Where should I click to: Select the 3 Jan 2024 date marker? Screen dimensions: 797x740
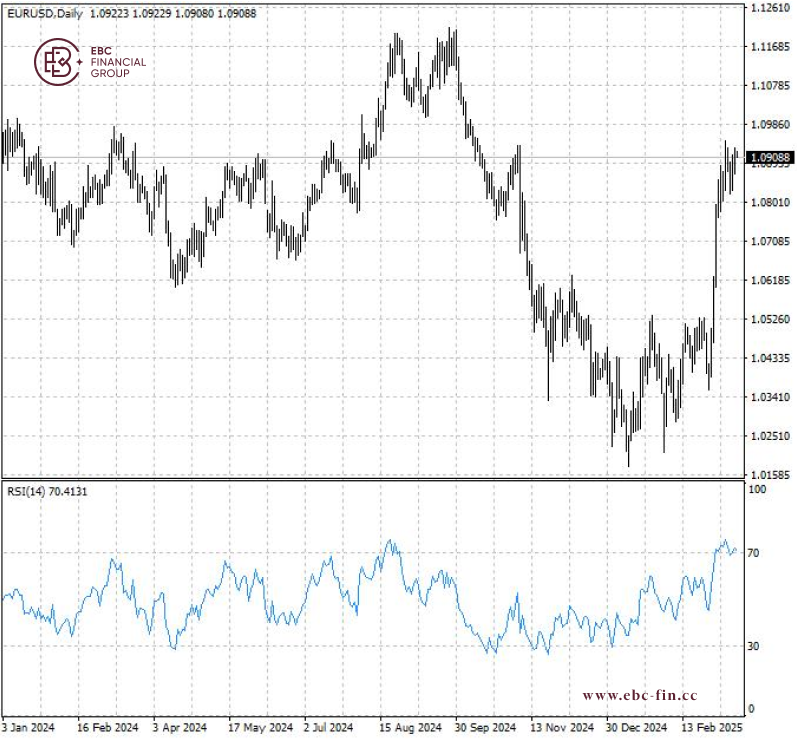coord(30,728)
